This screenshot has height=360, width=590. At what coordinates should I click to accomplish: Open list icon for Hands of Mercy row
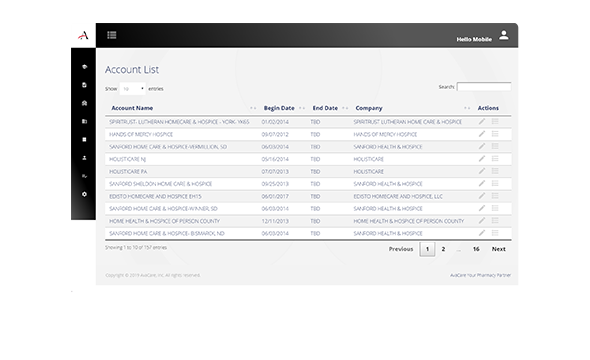tap(495, 134)
